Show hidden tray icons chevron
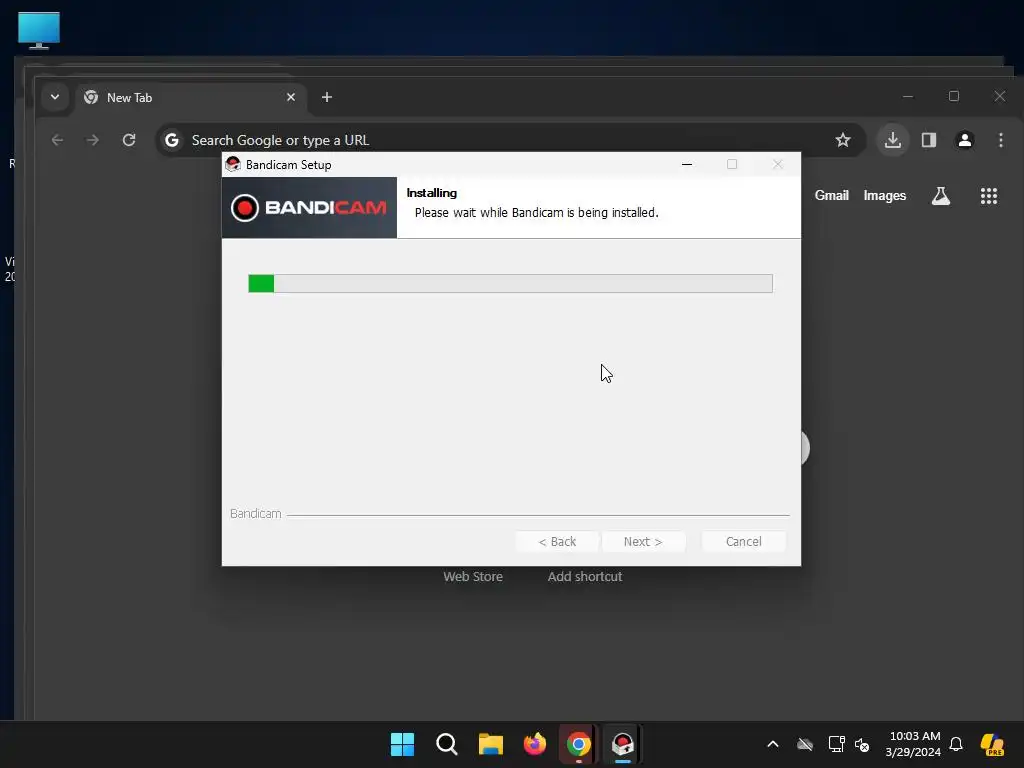The width and height of the screenshot is (1024, 768). click(x=773, y=744)
